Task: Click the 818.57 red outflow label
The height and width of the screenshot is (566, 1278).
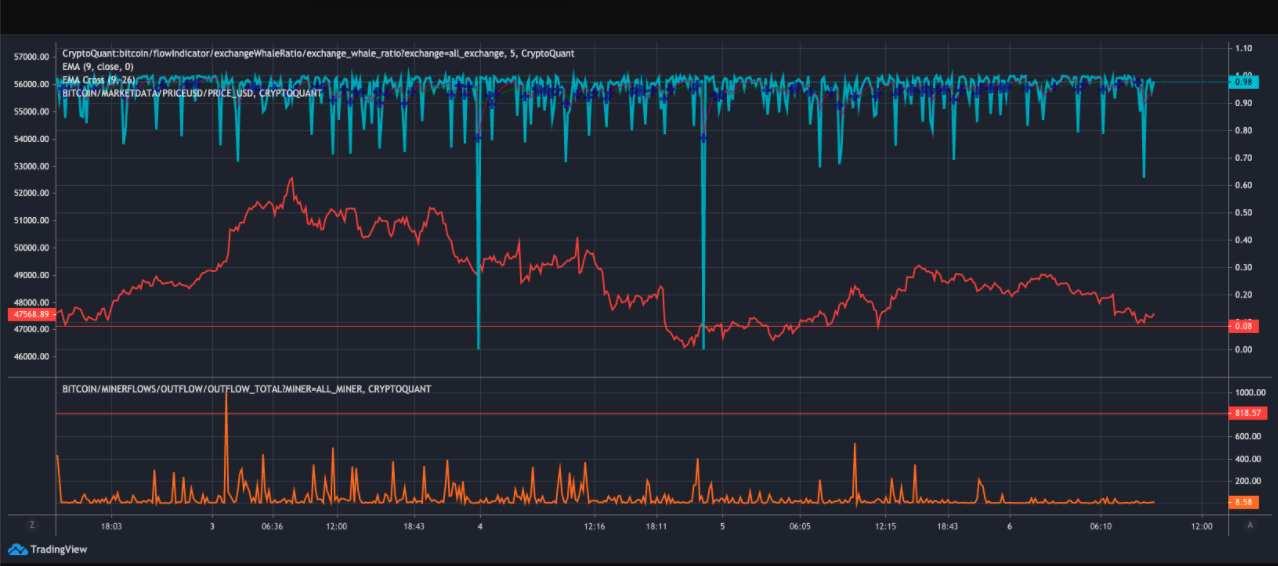Action: pyautogui.click(x=1248, y=413)
